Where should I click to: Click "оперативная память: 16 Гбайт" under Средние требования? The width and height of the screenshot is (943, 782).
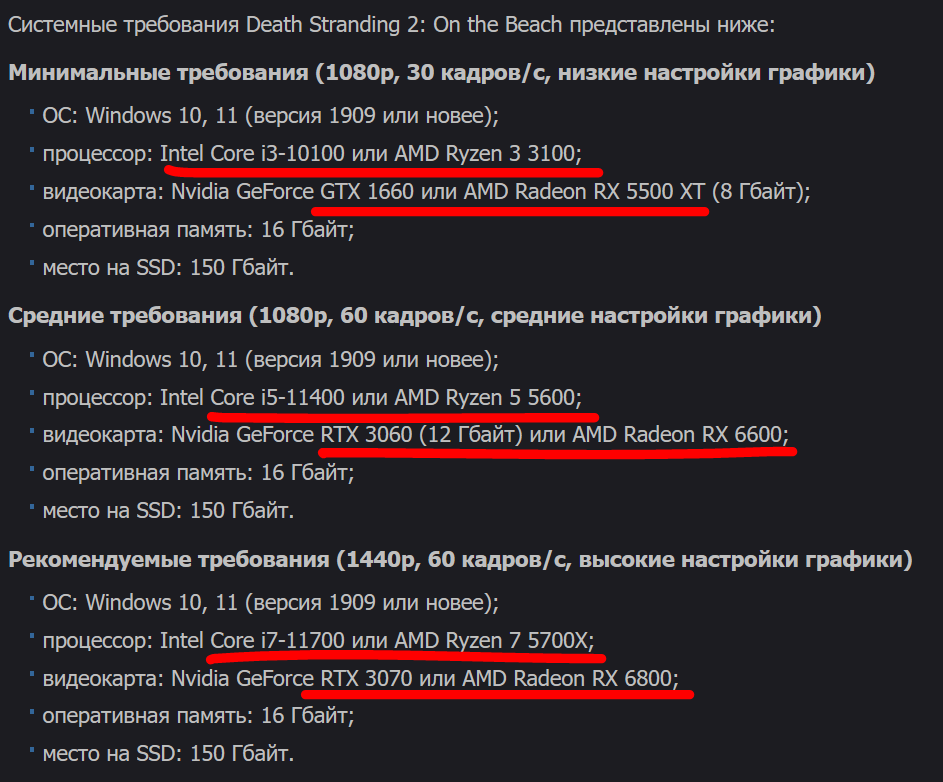point(198,472)
